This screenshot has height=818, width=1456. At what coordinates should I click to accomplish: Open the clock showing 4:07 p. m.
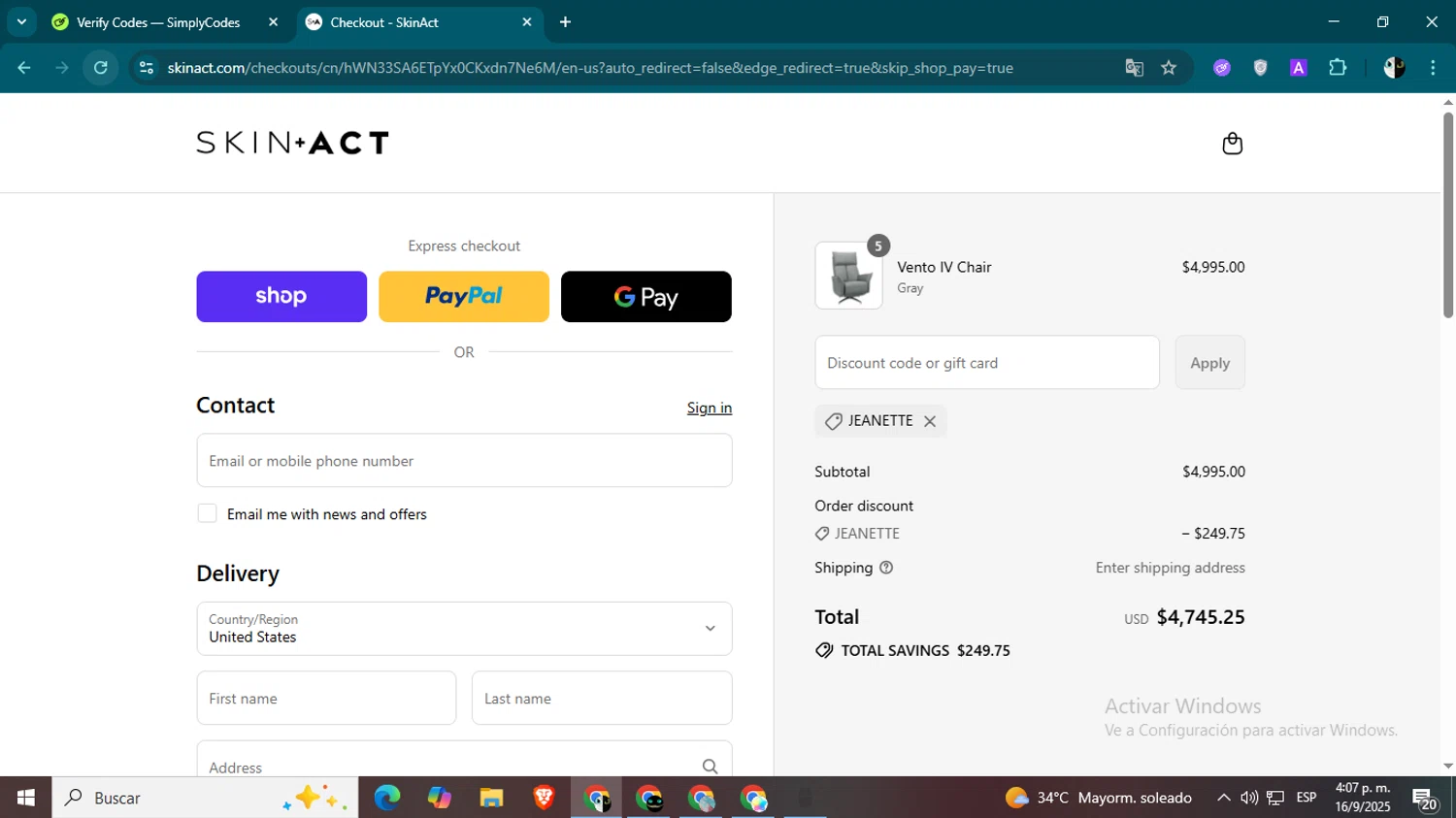1363,798
